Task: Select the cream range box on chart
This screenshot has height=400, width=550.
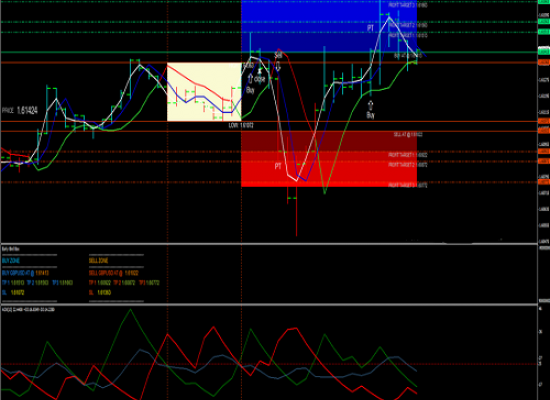Action: [x=204, y=92]
